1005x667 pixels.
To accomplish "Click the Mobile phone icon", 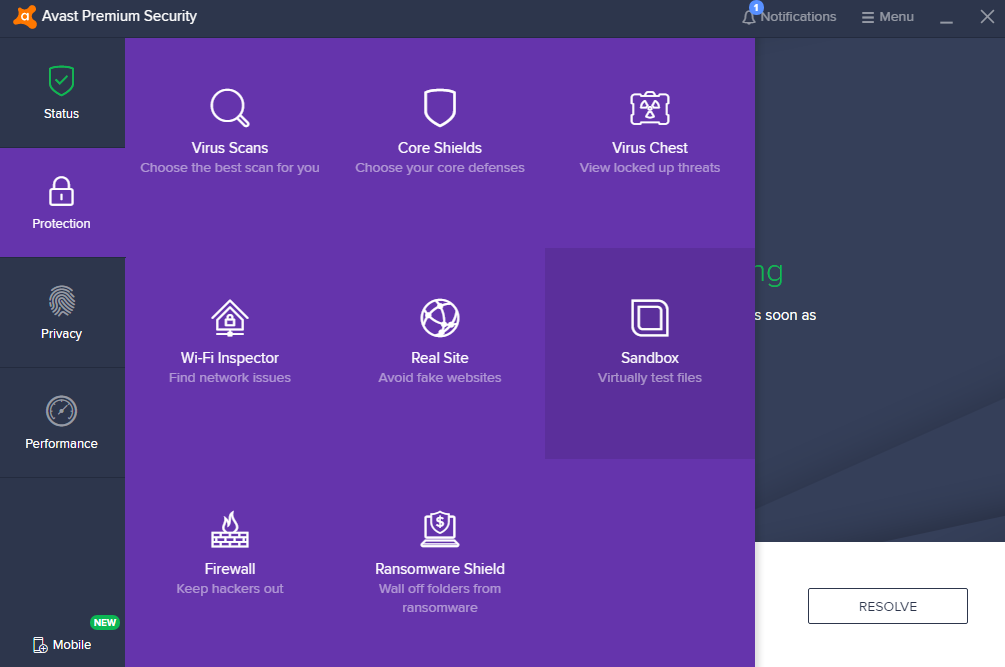I will pos(40,645).
